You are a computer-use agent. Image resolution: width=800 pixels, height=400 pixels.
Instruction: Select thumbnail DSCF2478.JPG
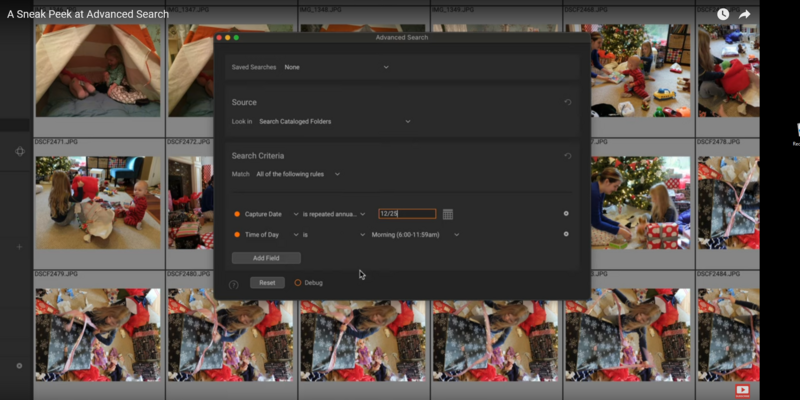729,203
